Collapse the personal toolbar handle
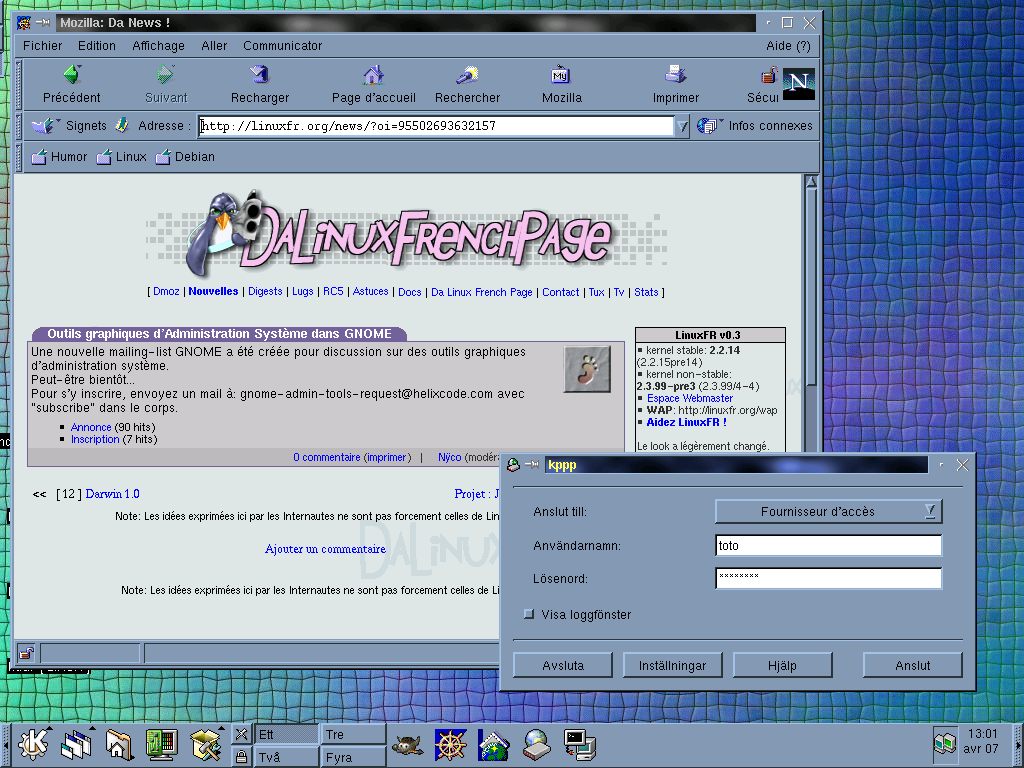The height and width of the screenshot is (768, 1024). tap(20, 157)
